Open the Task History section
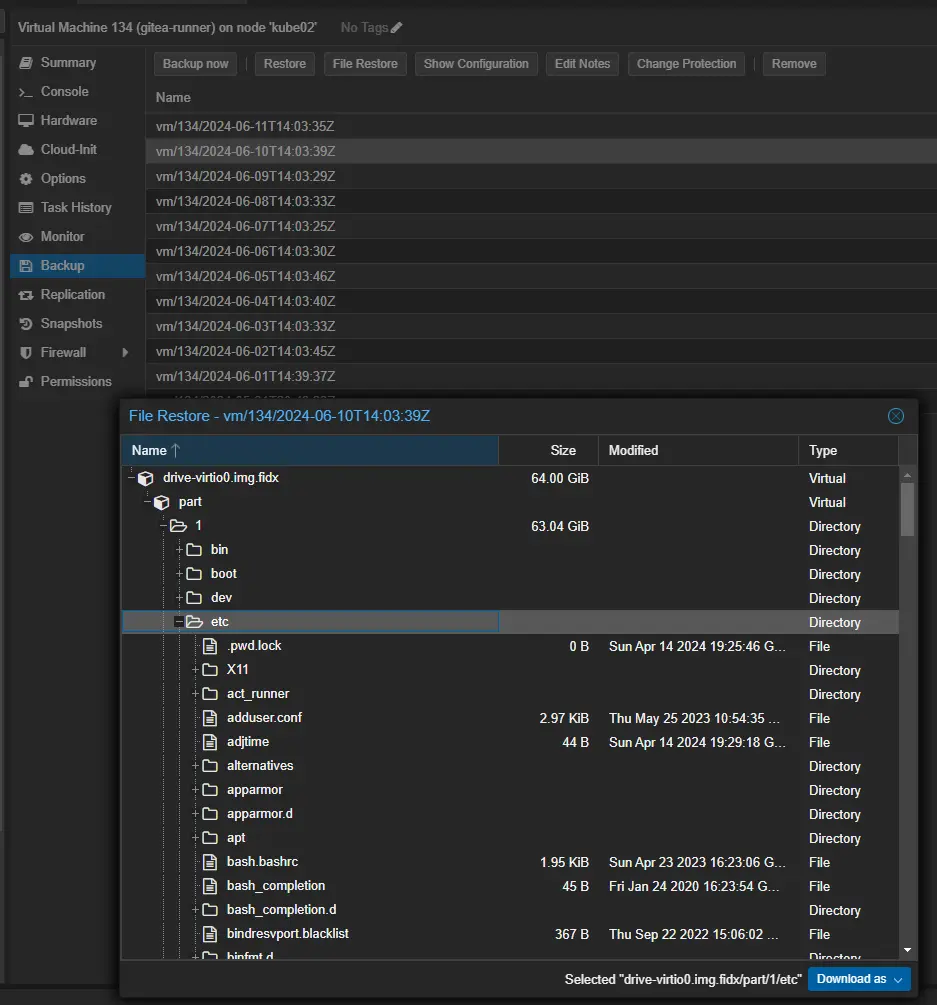 [x=75, y=208]
